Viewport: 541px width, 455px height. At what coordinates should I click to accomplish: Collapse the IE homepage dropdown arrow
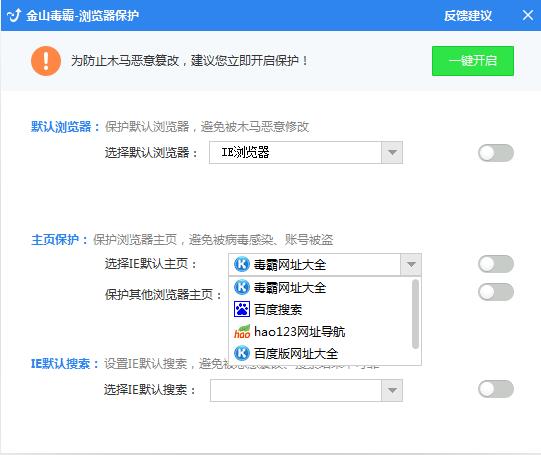(x=411, y=265)
